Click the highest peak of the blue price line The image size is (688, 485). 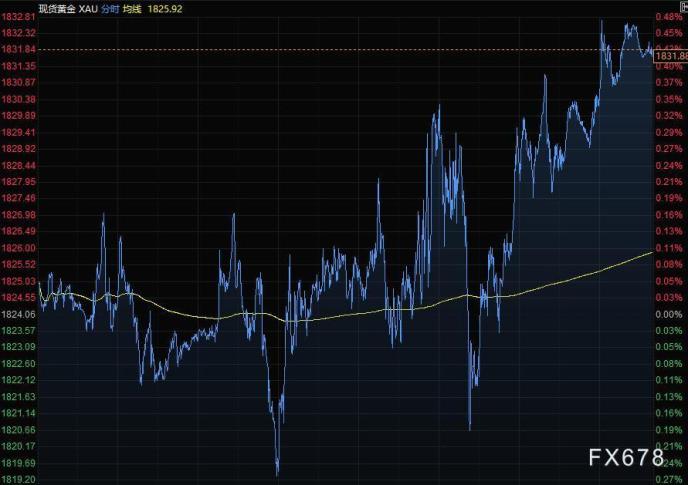602,21
